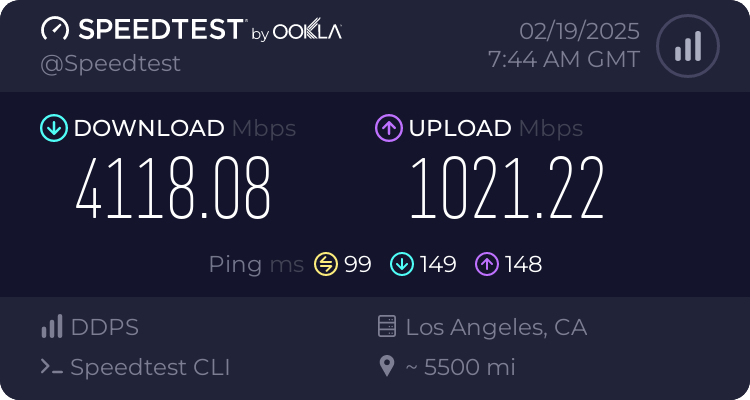750x400 pixels.
Task: Click the terminal prompt icon
Action: pos(52,367)
